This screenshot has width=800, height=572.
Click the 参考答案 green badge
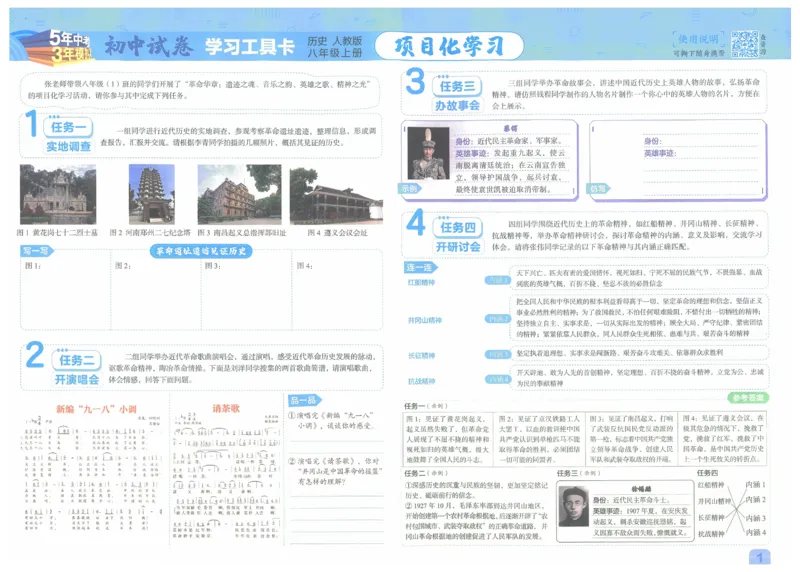[748, 397]
